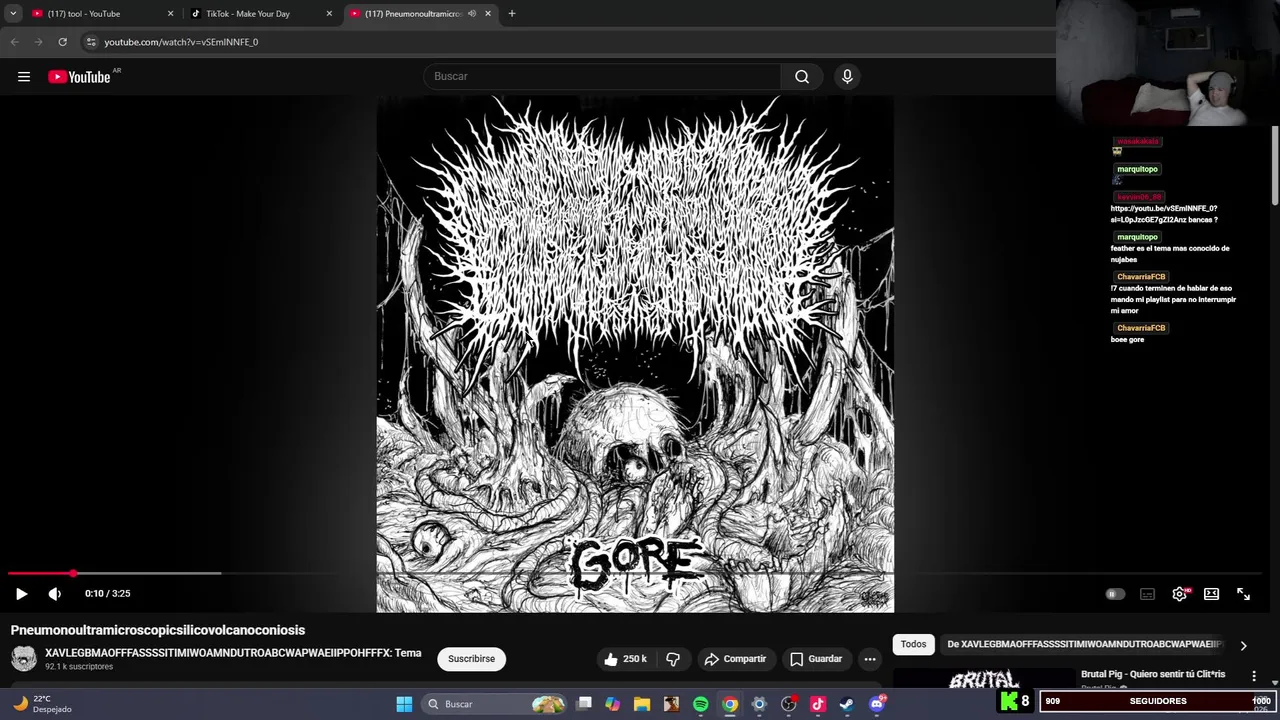
Task: Dislike the video thumbs-down
Action: point(673,659)
